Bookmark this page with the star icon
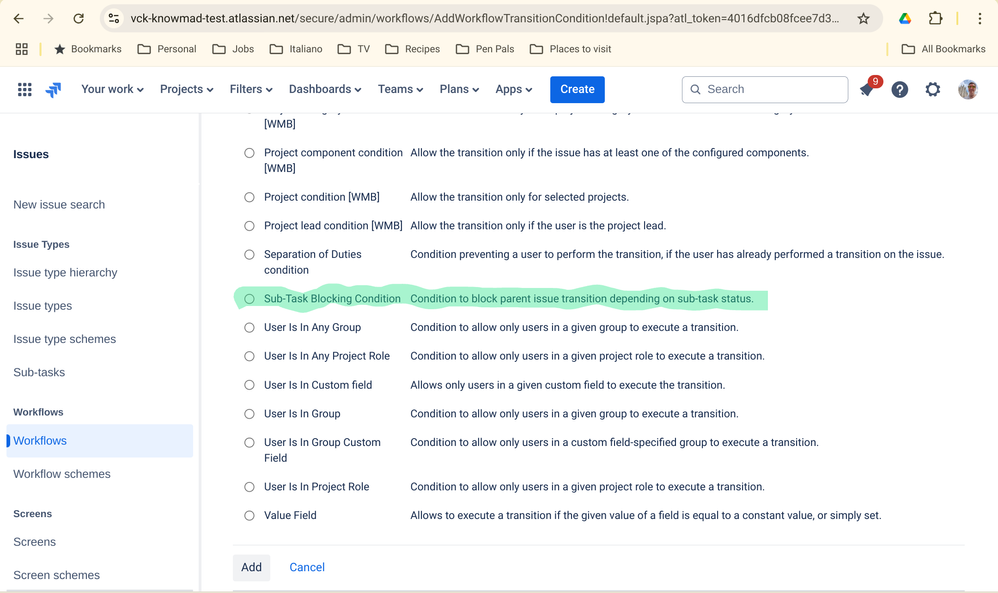 [x=866, y=17]
